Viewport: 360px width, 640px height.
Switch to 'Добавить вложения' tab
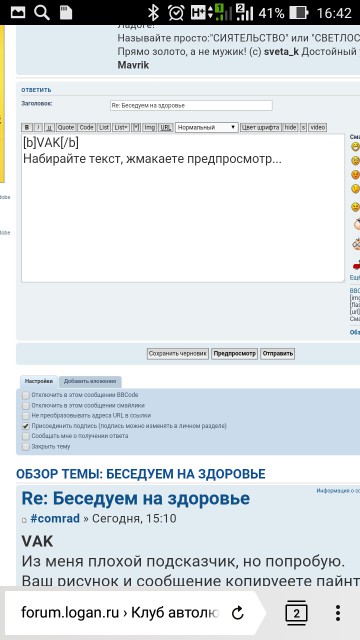90,381
